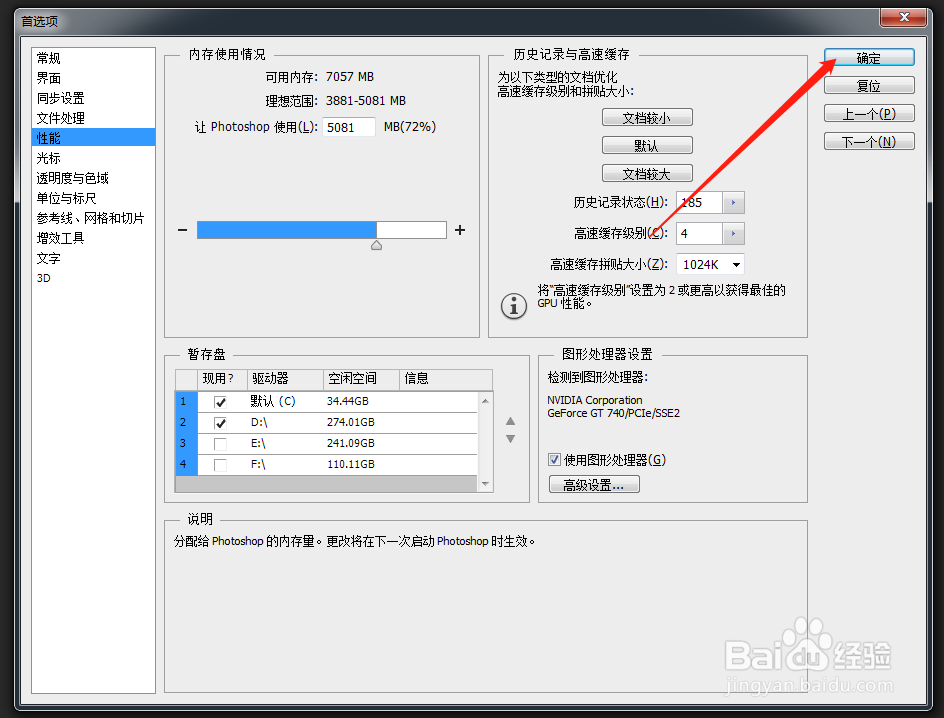944x718 pixels.
Task: Click GeForce GT 740/PCIe/SSE2 text
Action: point(613,413)
